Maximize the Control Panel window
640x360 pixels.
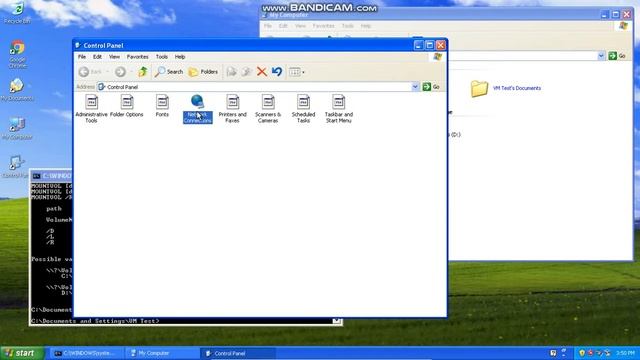[x=429, y=45]
